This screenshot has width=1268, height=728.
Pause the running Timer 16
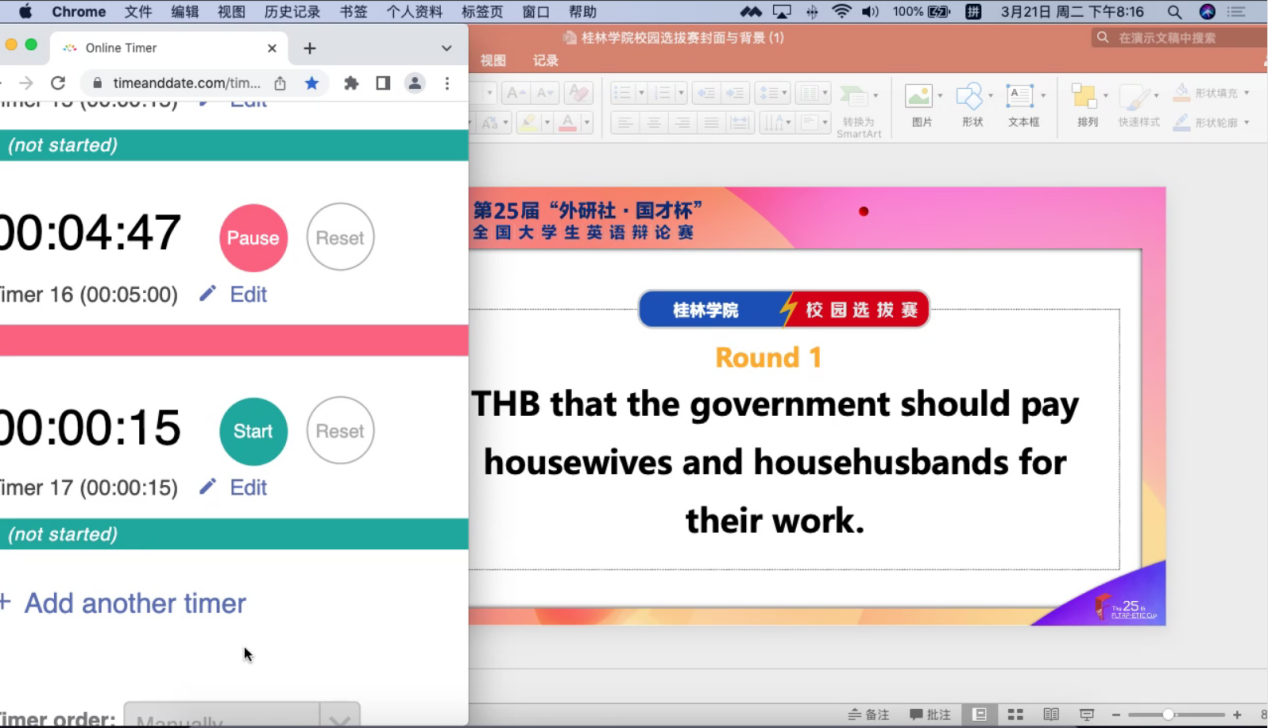[253, 238]
